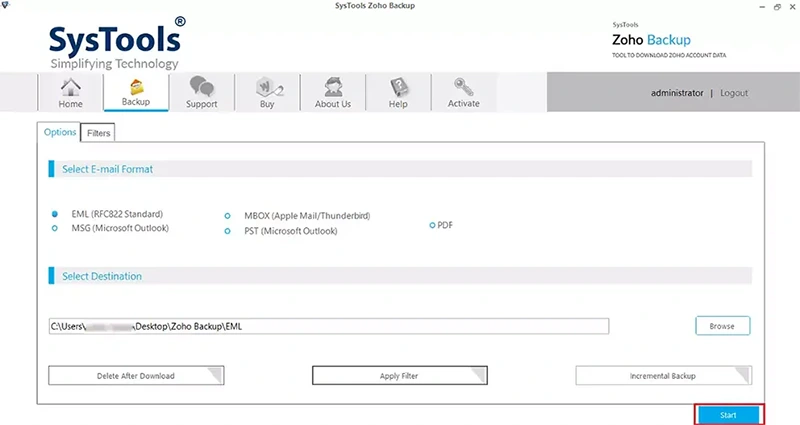Choose PST (Microsoft Outlook) format
The height and width of the screenshot is (425, 800).
point(228,231)
